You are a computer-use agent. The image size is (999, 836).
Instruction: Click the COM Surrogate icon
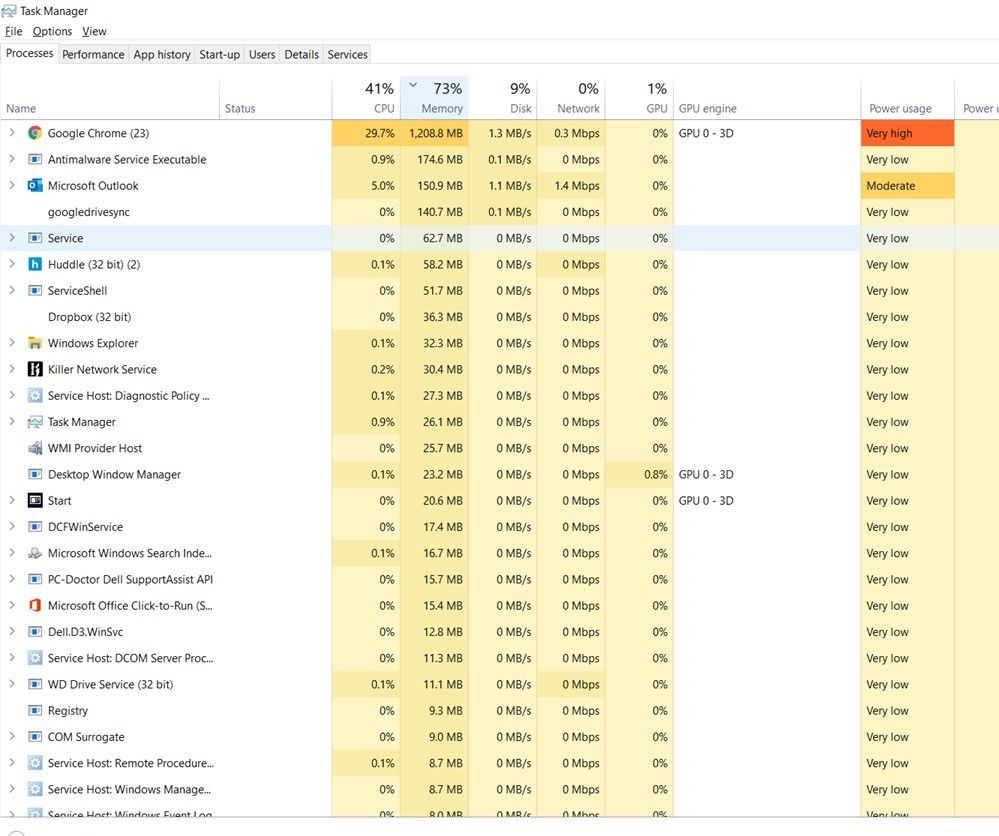[35, 737]
